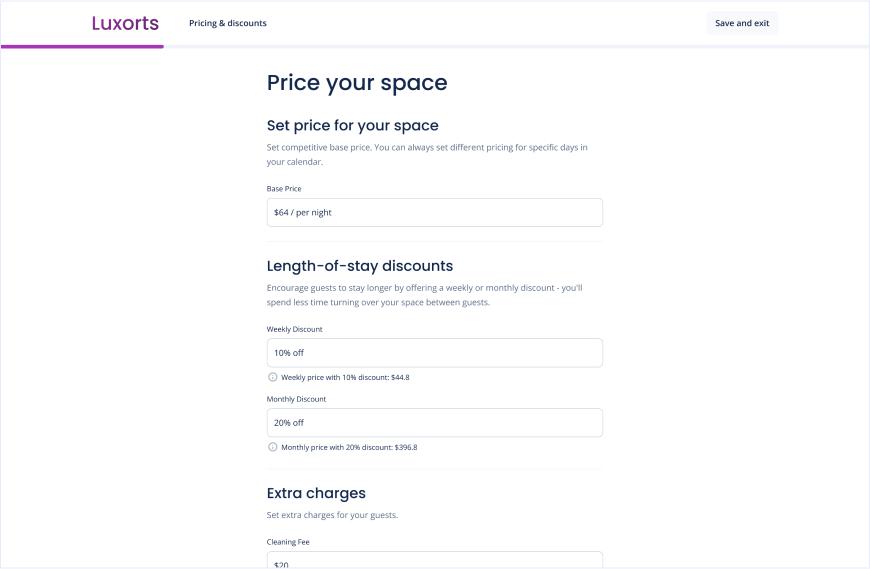Screen dimensions: 870x569
Task: Click the weekly price with 10% discount note
Action: pyautogui.click(x=345, y=377)
